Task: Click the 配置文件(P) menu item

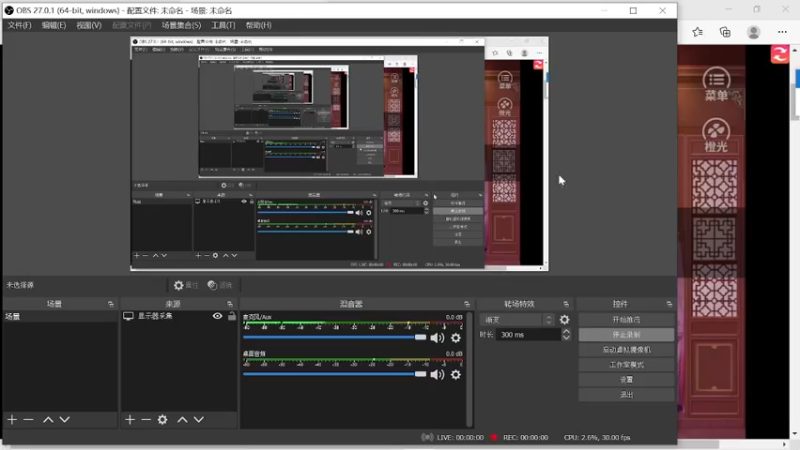Action: click(132, 25)
